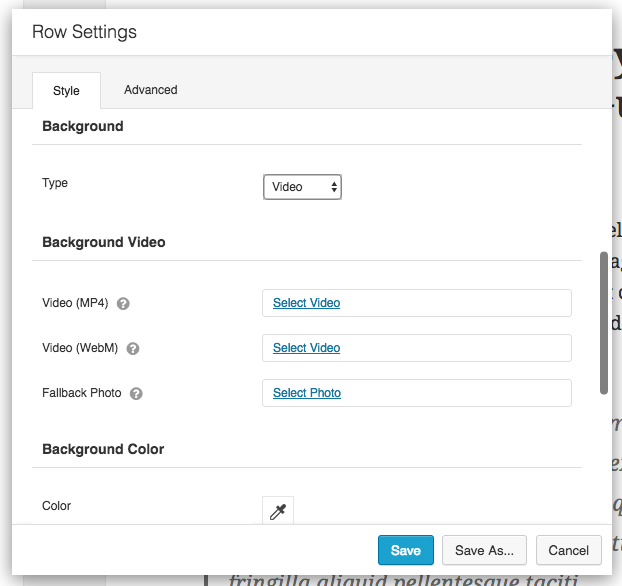Click the Fallback Photo label text
This screenshot has height=586, width=622.
pyautogui.click(x=81, y=393)
